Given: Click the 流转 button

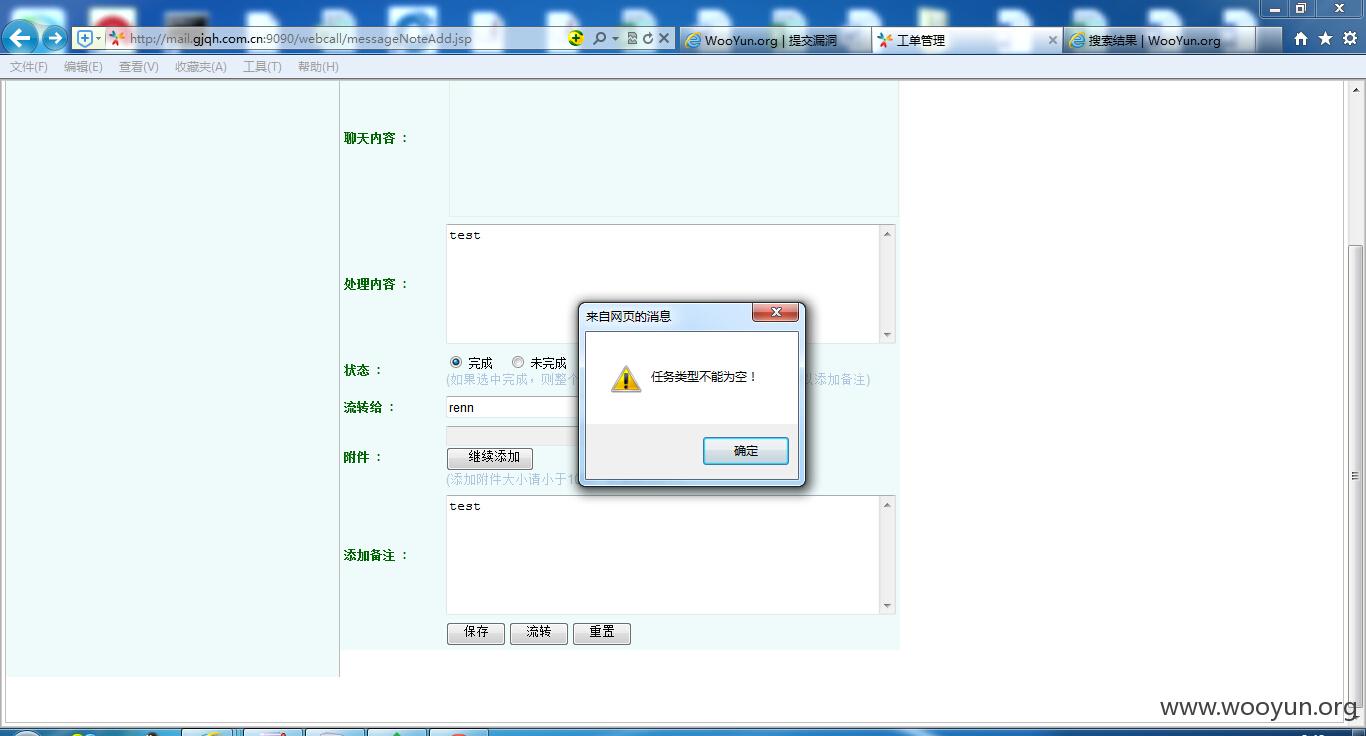Looking at the screenshot, I should [539, 633].
